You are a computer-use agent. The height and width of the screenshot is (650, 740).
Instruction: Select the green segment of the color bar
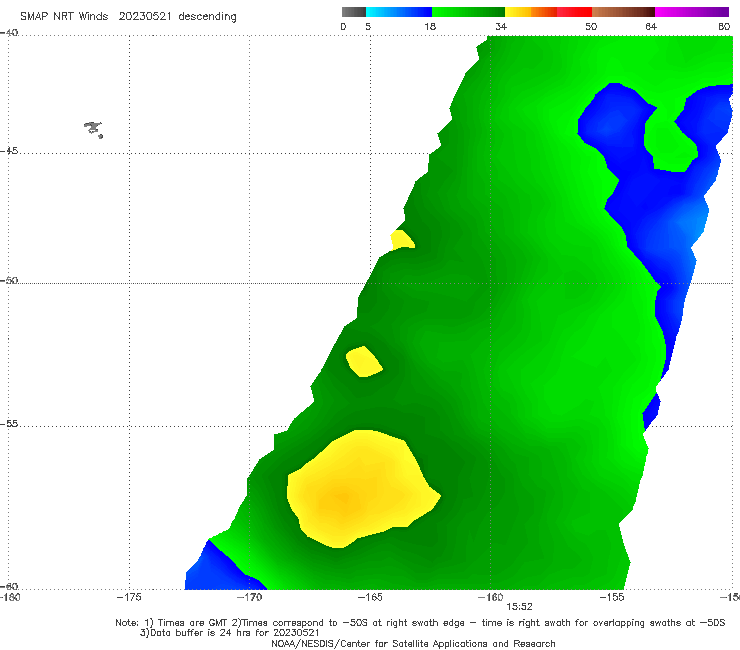coord(468,12)
